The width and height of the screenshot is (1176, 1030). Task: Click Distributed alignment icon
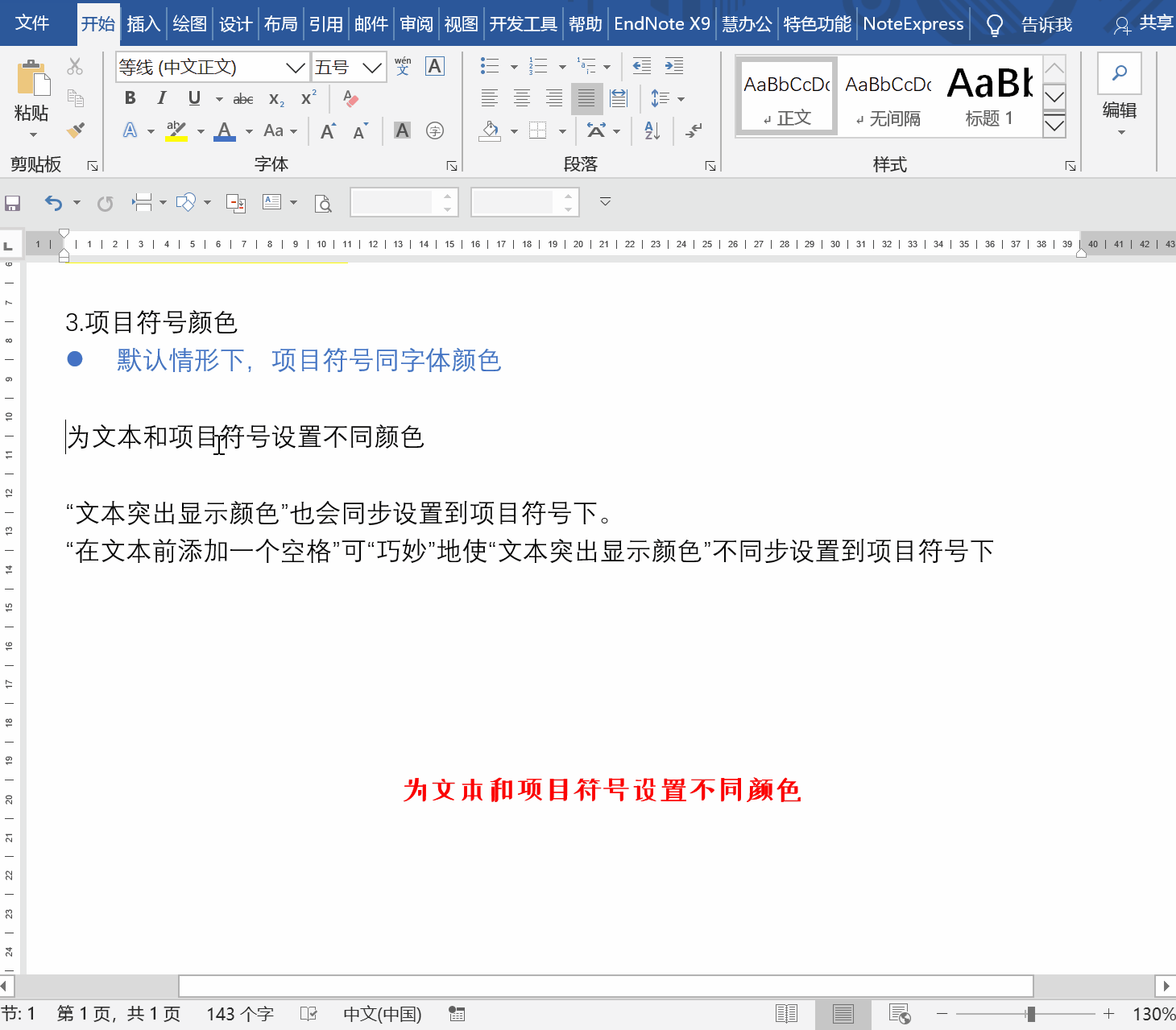(619, 98)
